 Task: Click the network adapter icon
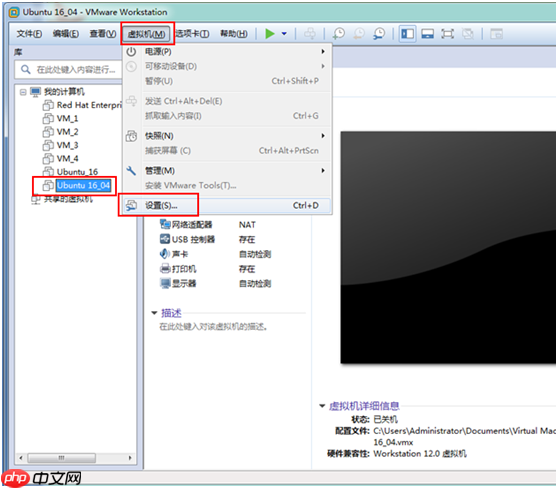click(165, 224)
